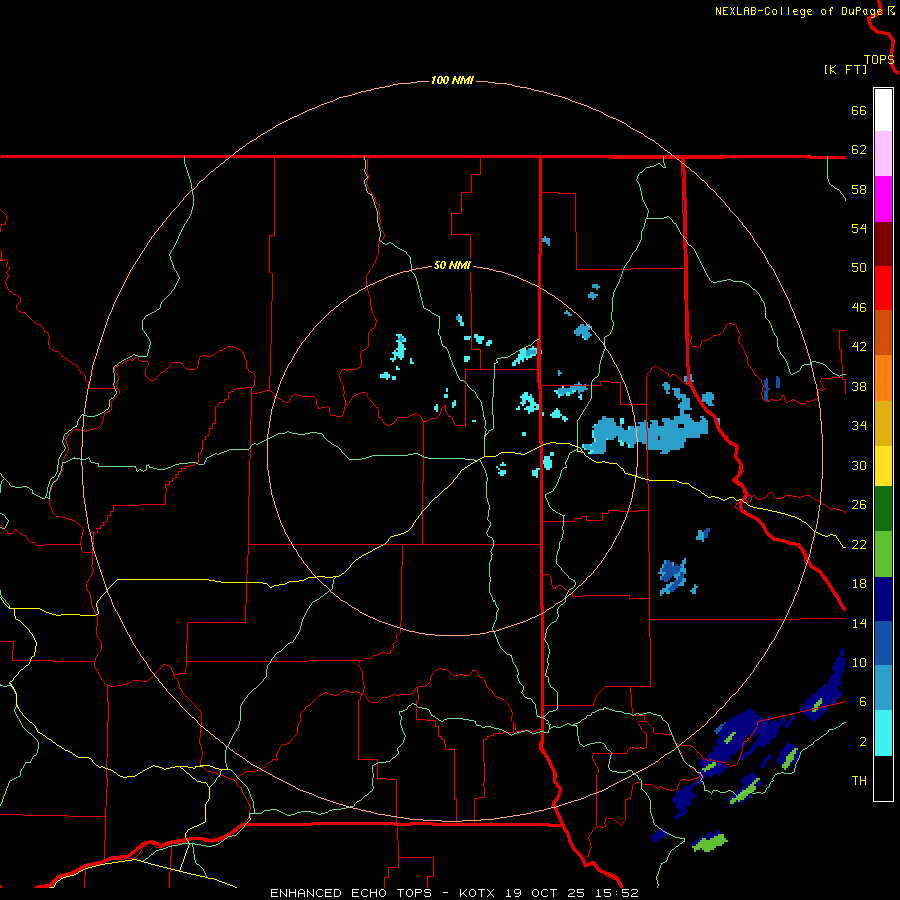Click the 14 label on the scale

click(859, 623)
